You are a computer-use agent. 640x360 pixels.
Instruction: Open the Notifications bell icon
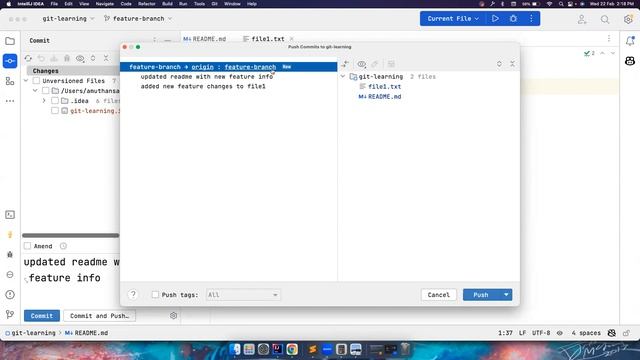tap(630, 41)
